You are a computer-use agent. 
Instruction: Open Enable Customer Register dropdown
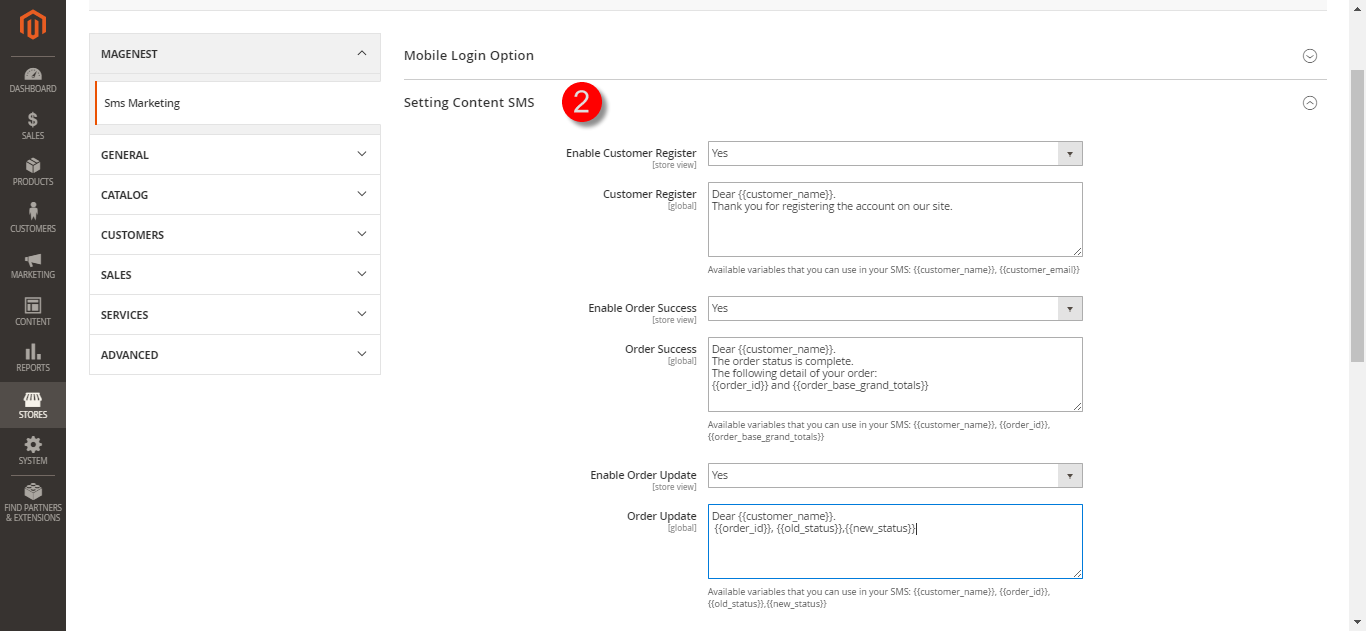coord(894,154)
